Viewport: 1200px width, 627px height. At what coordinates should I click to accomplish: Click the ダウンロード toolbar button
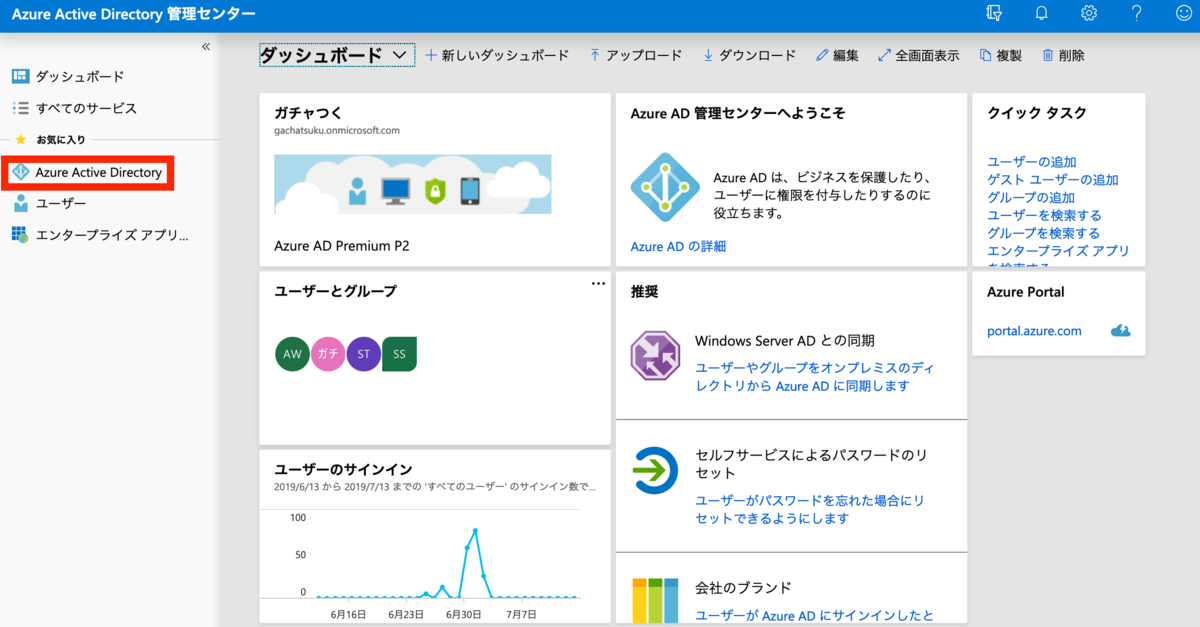(x=749, y=56)
